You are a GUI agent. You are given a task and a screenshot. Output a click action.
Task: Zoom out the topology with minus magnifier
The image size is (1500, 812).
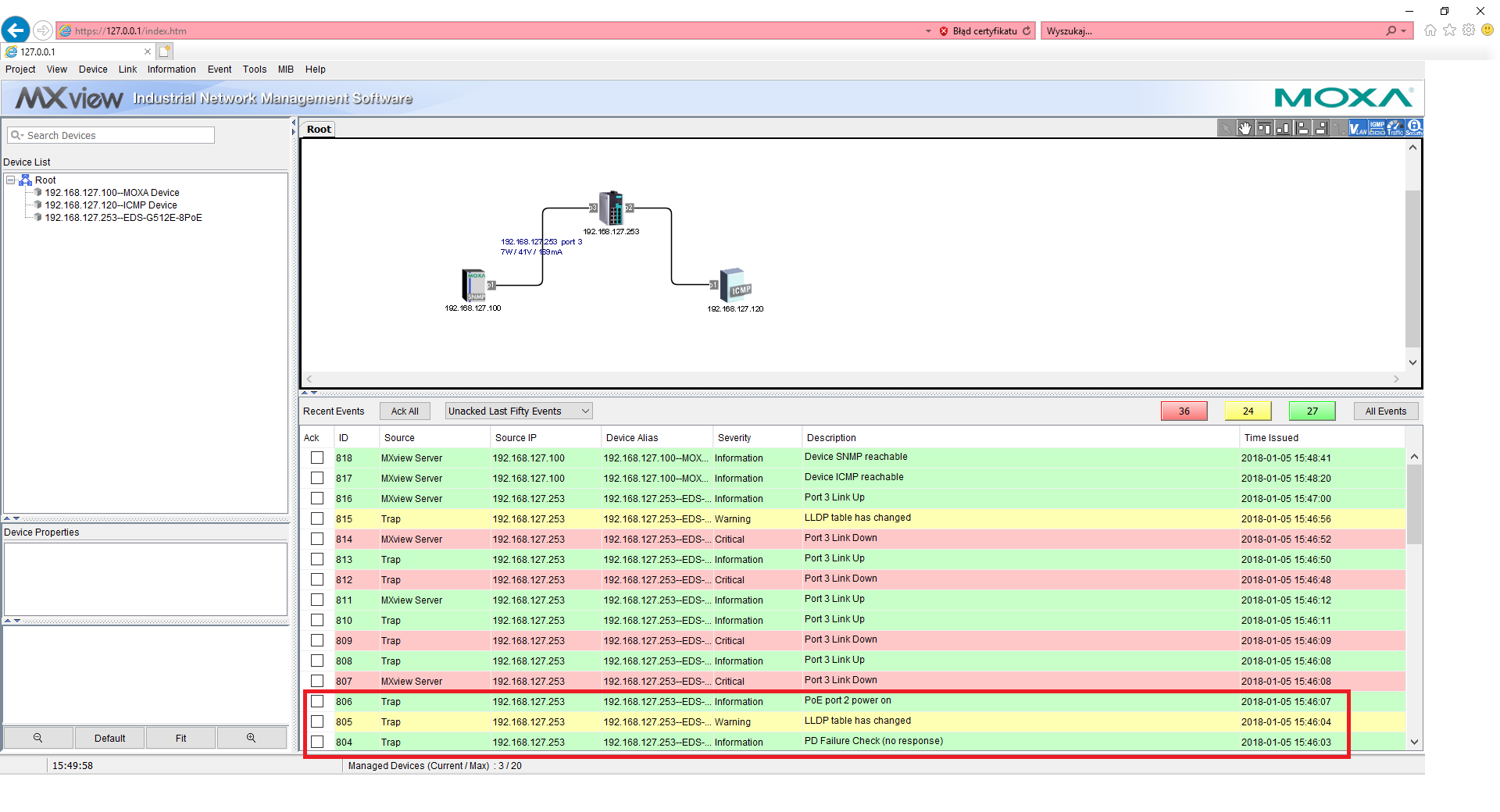point(37,738)
